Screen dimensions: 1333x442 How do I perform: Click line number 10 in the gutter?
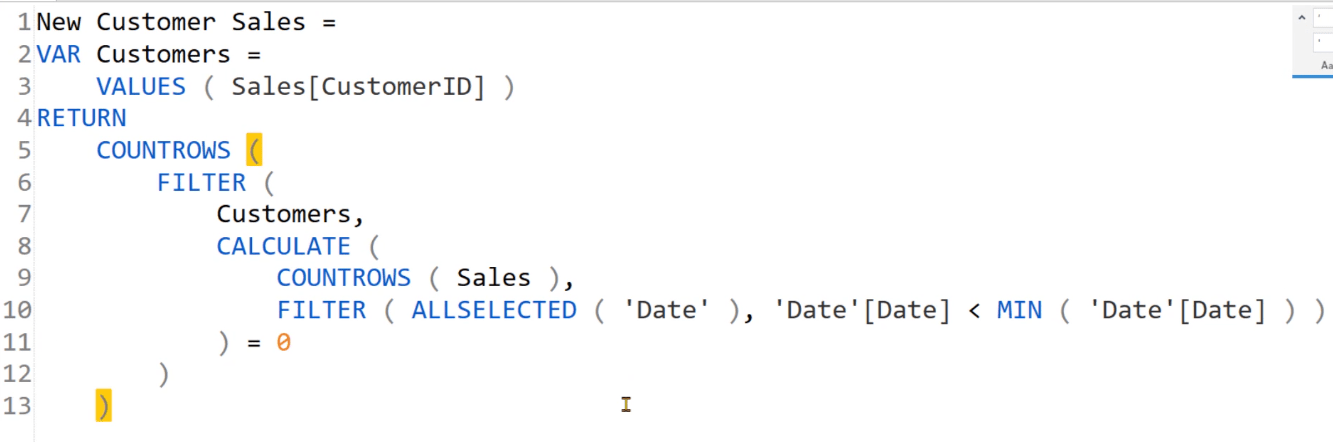click(17, 310)
